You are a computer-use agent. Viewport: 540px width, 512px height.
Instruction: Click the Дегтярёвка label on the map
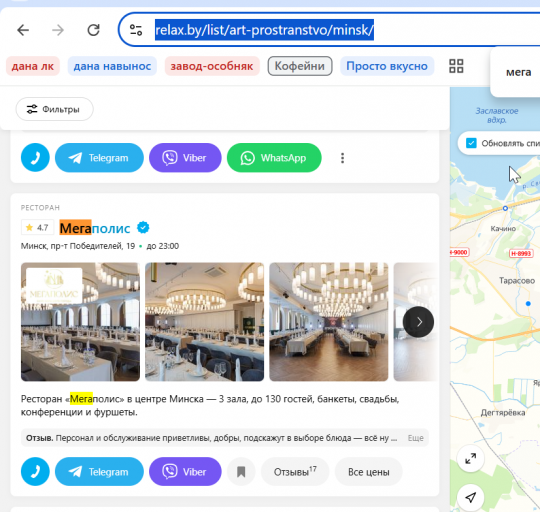[503, 412]
